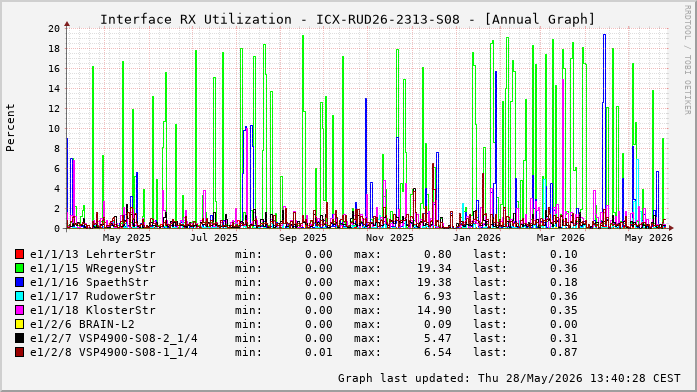Screen dimensions: 697x392
Task: Click the blue swatch for e1/1/16 SpaethStr
Action: pyautogui.click(x=19, y=282)
